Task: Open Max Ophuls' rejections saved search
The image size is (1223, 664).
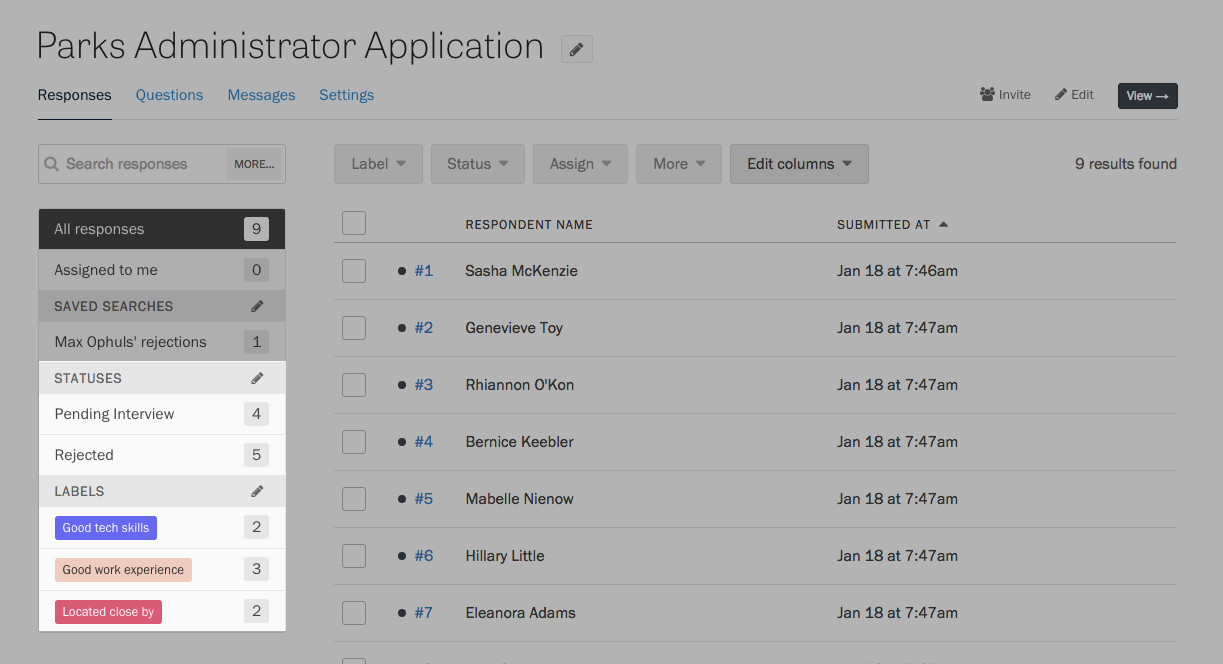Action: pyautogui.click(x=162, y=342)
